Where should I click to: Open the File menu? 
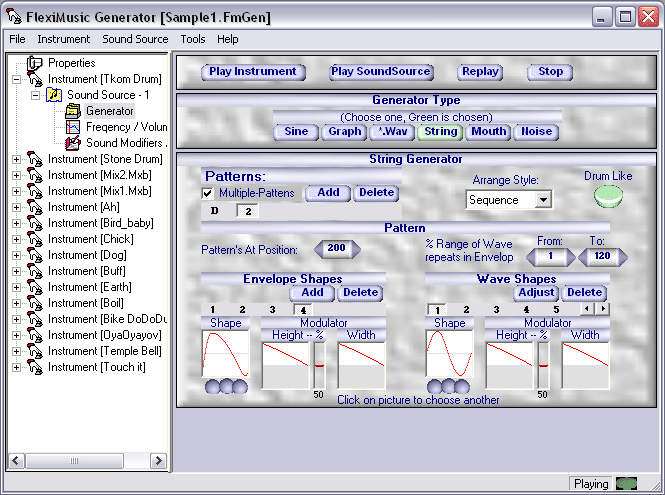click(x=17, y=39)
